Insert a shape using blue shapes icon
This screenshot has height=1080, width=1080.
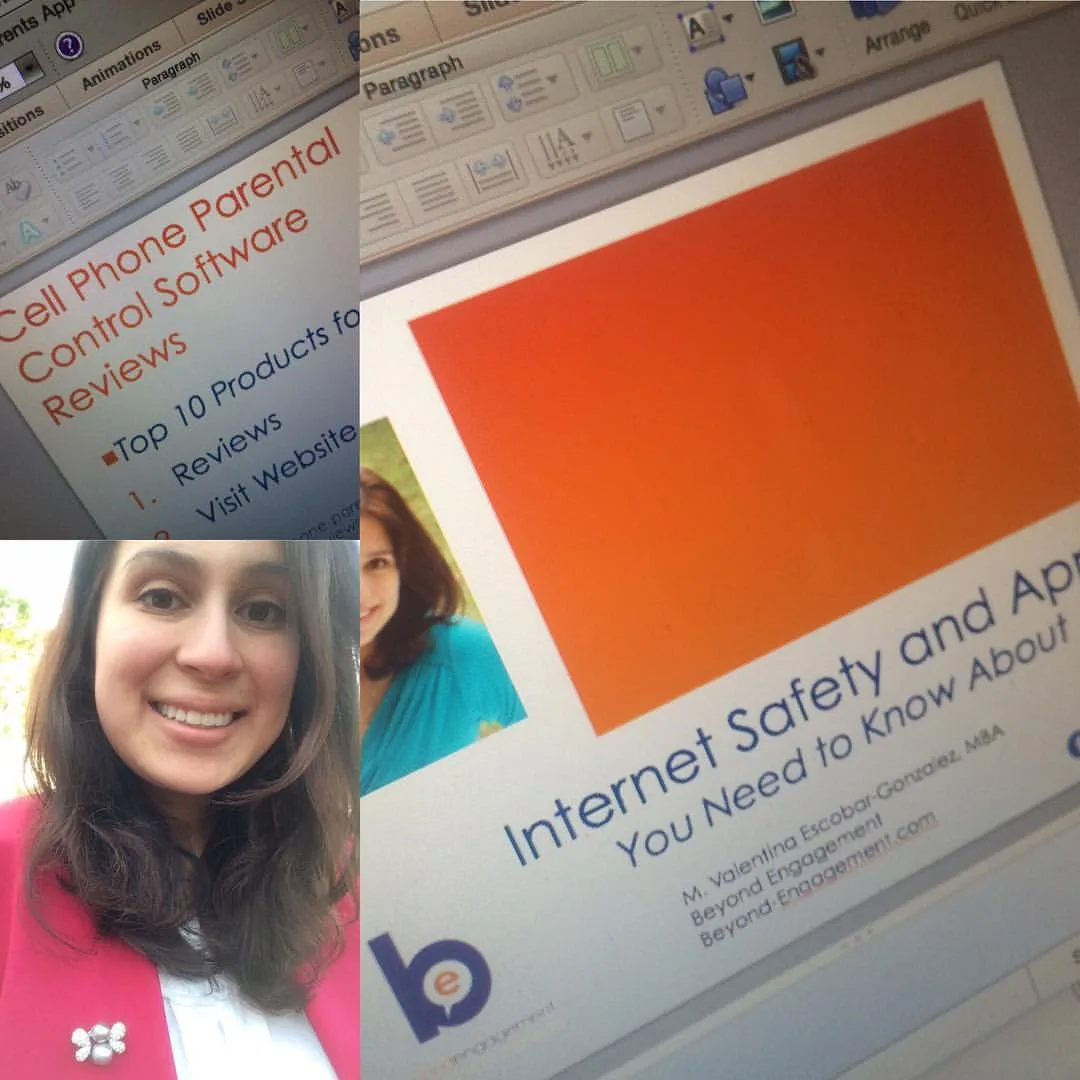pos(723,91)
